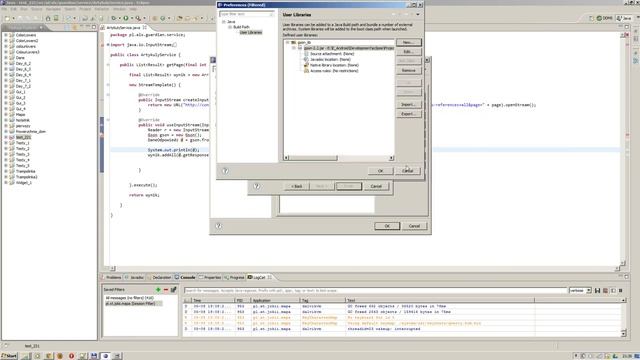Open help in the bottom properties dialog
This screenshot has height=360, width=640.
point(218,226)
